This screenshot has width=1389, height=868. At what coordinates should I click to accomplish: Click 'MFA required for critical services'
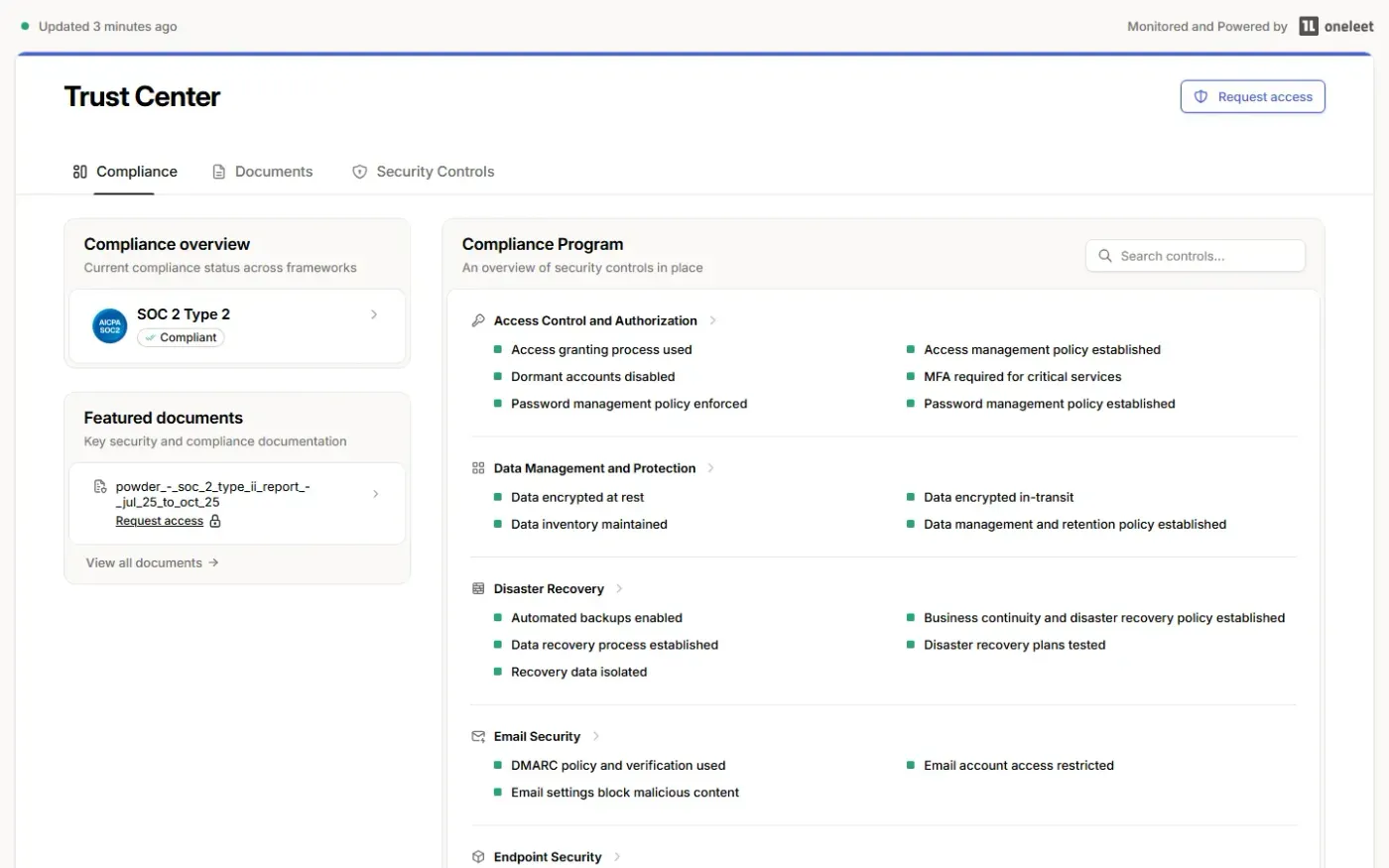1023,377
